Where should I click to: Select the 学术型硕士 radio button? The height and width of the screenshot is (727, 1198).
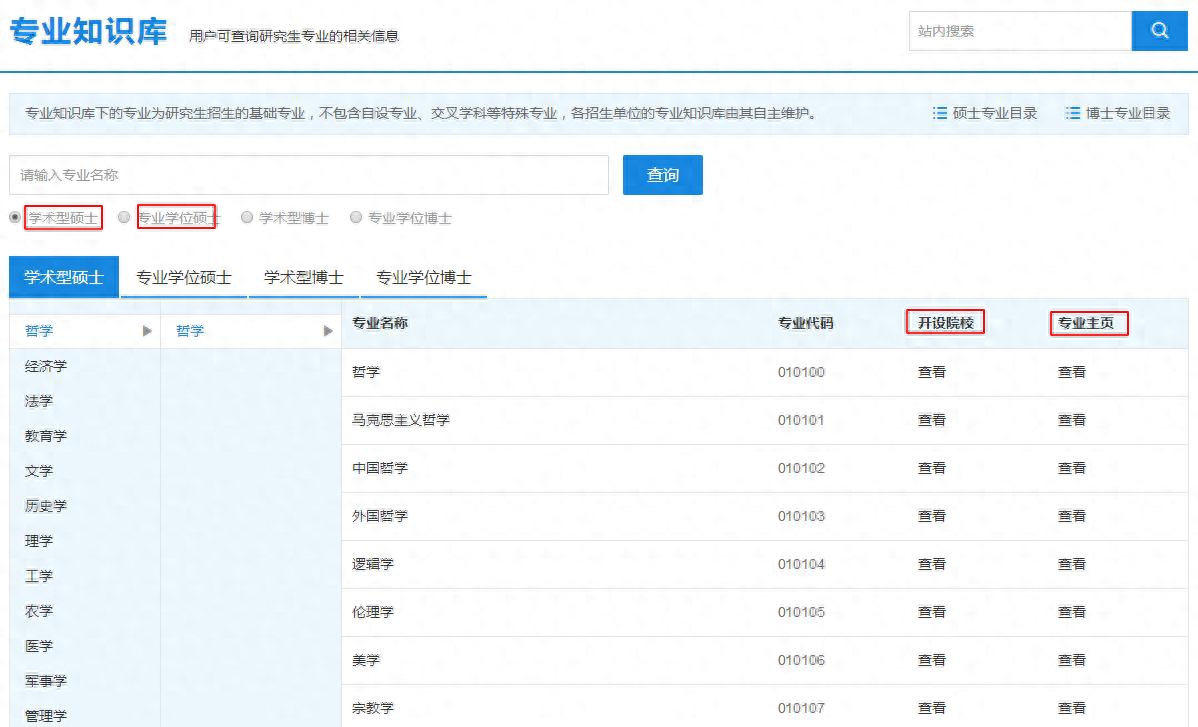coord(15,218)
